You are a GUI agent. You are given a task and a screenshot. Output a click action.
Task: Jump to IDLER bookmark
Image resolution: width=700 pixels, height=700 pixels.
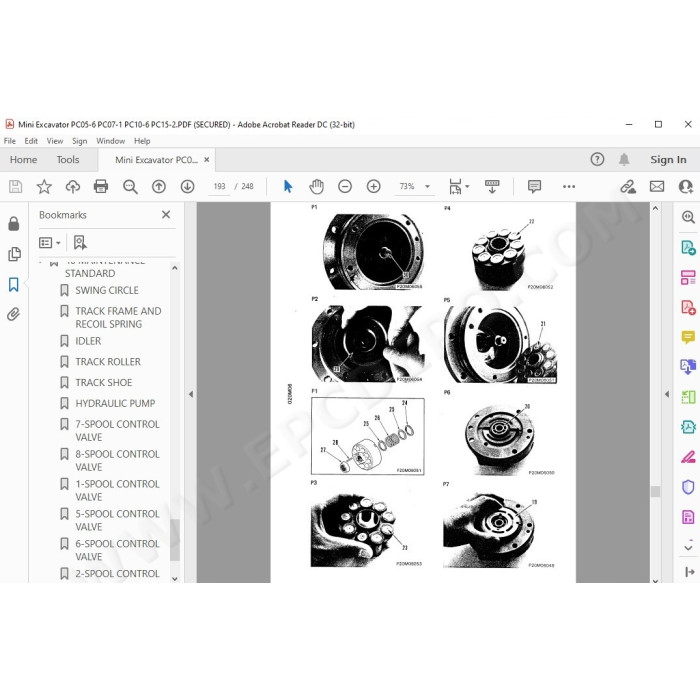[88, 341]
